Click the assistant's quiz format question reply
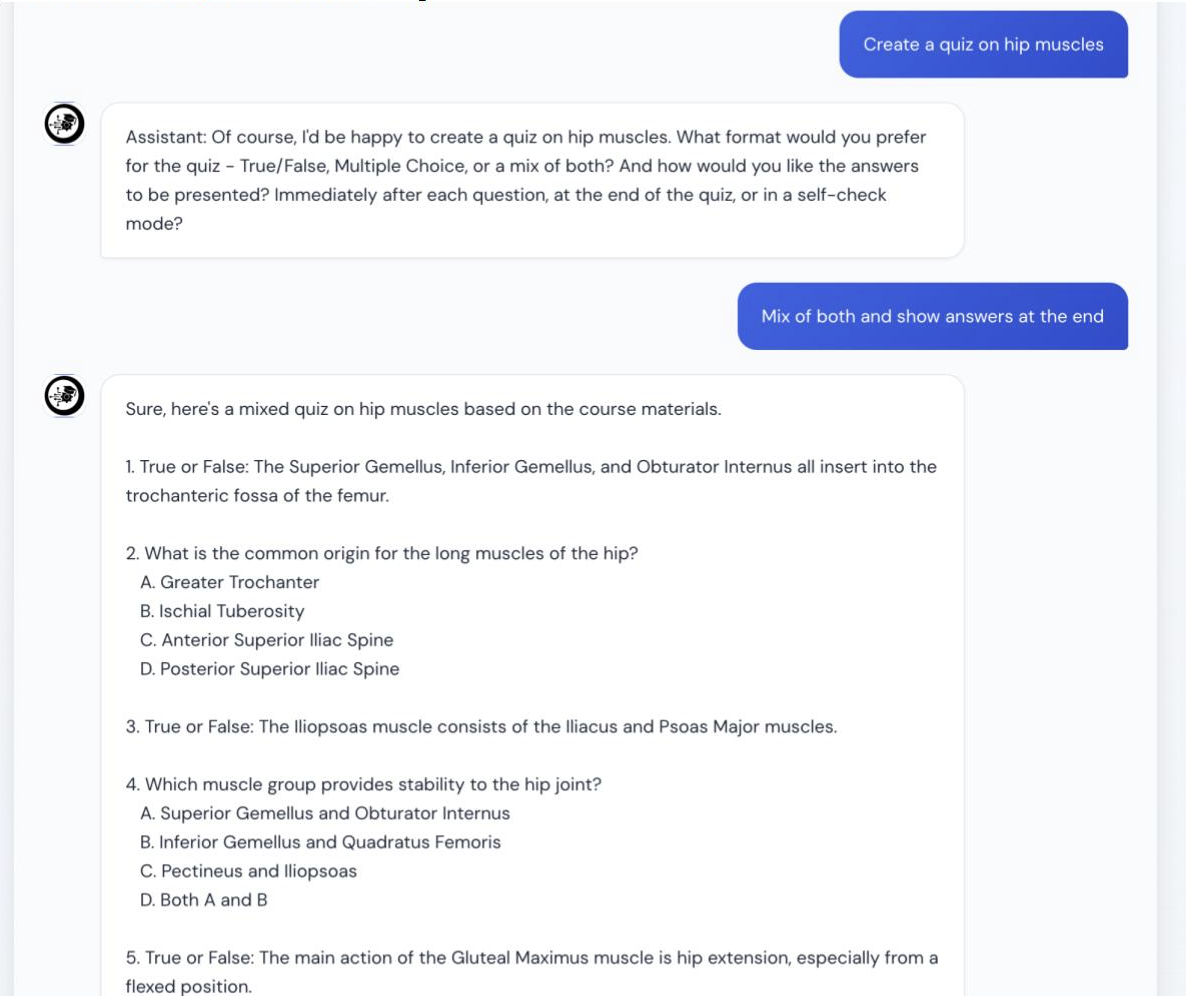This screenshot has height=996, width=1186. click(531, 180)
